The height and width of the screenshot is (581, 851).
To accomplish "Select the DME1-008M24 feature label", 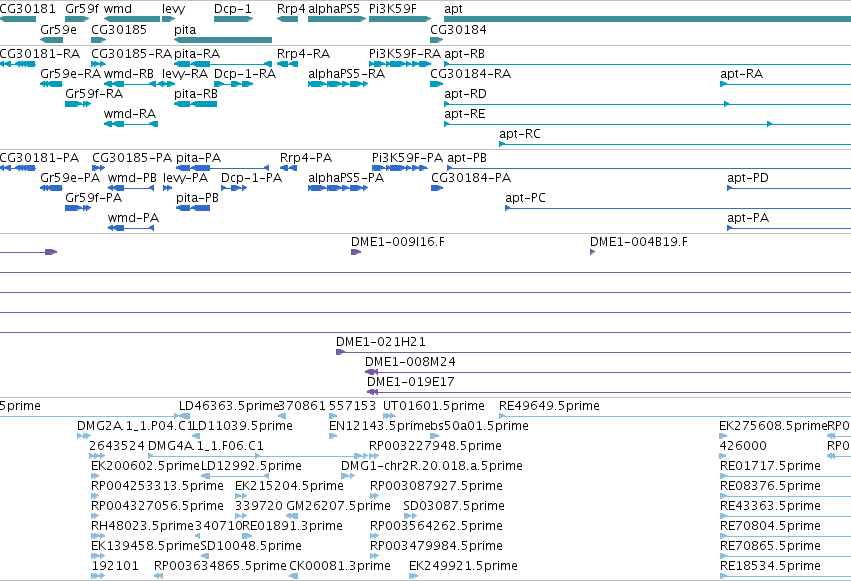I will click(410, 362).
